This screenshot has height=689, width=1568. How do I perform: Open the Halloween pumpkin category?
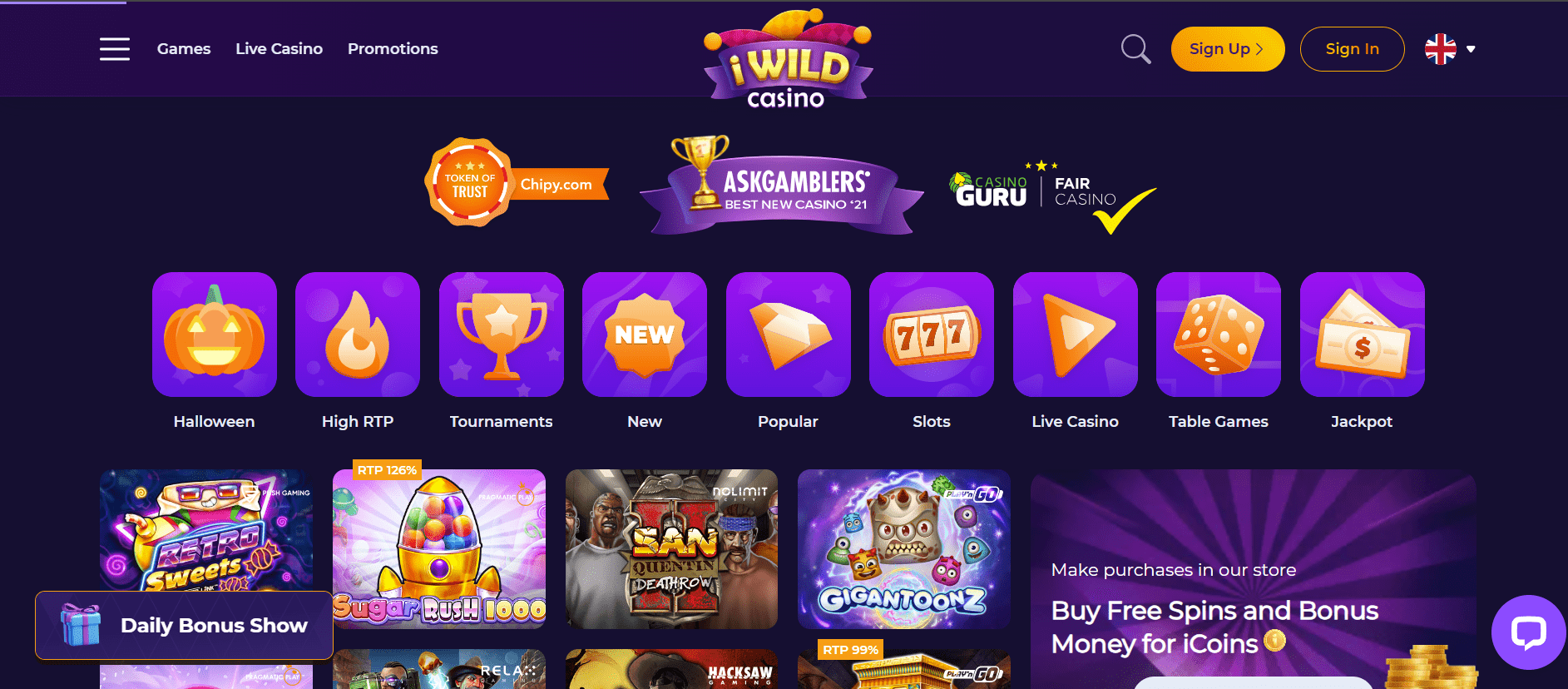pos(215,335)
